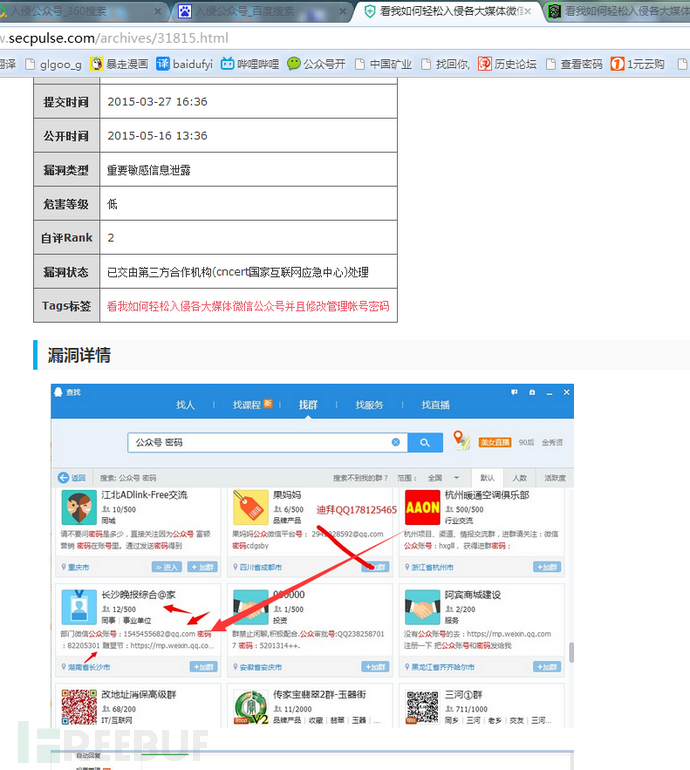Open the glgoo_g bookmark
This screenshot has width=690, height=770.
click(x=54, y=64)
